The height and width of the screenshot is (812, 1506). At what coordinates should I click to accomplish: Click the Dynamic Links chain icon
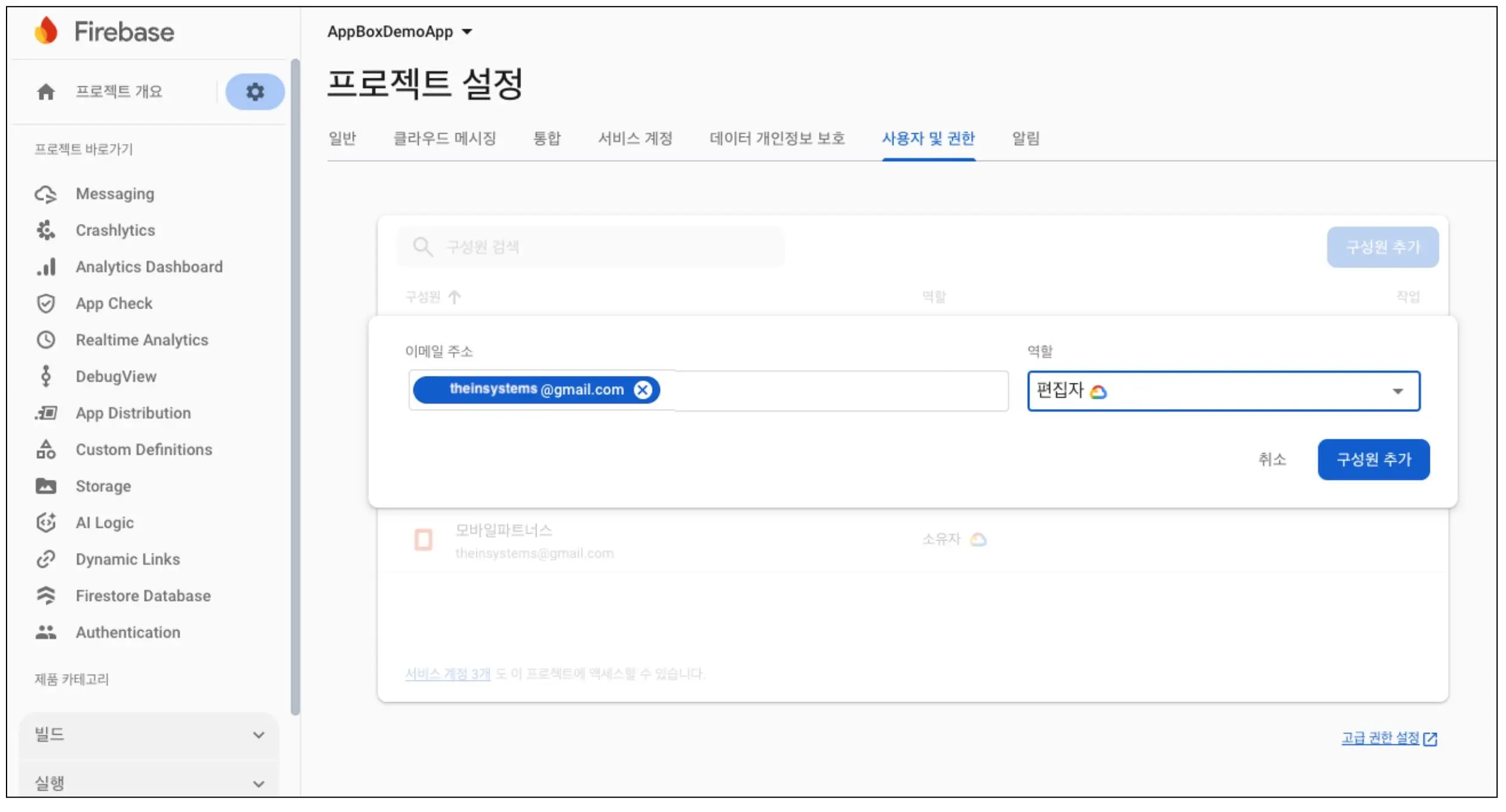pyautogui.click(x=46, y=559)
